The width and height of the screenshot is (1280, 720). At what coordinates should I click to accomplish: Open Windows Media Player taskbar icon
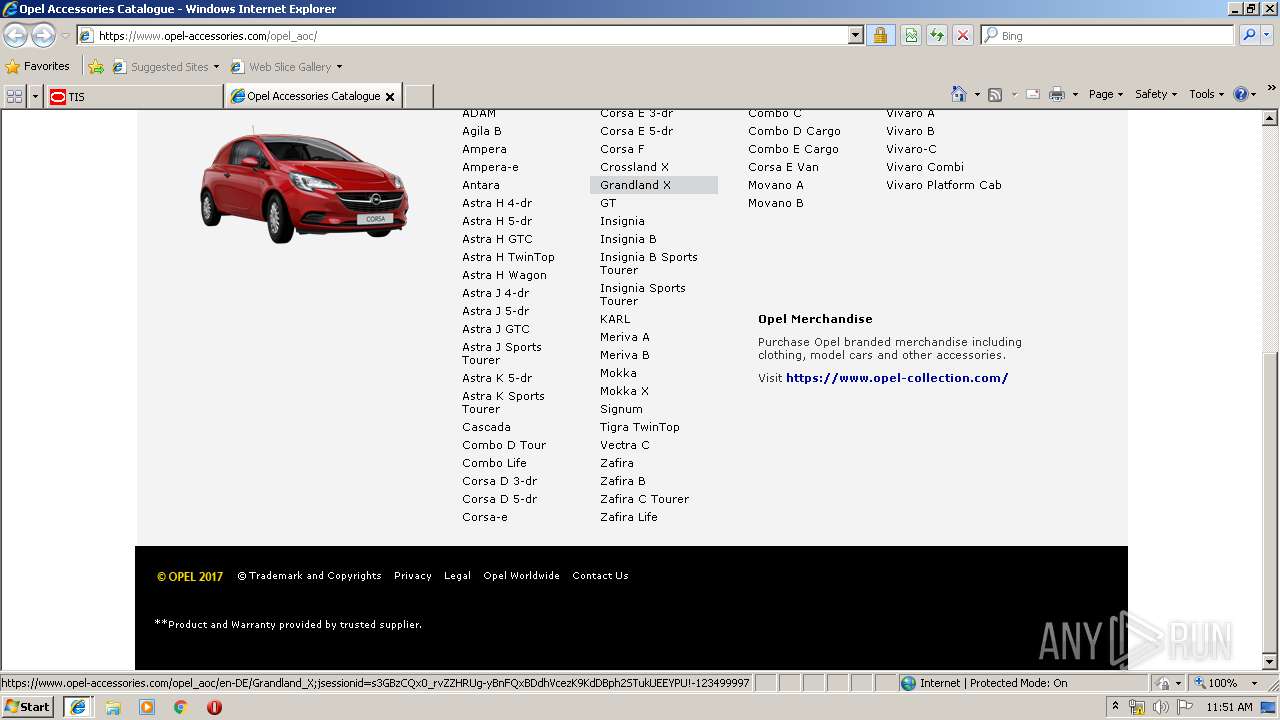[x=147, y=707]
